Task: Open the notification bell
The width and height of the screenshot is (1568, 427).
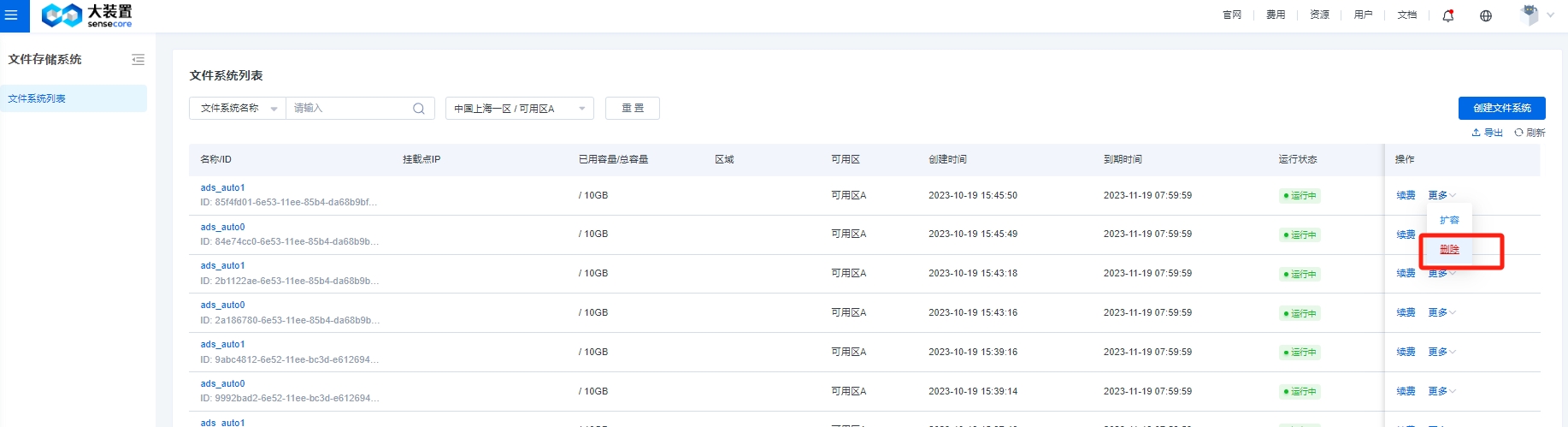Action: pyautogui.click(x=1447, y=15)
